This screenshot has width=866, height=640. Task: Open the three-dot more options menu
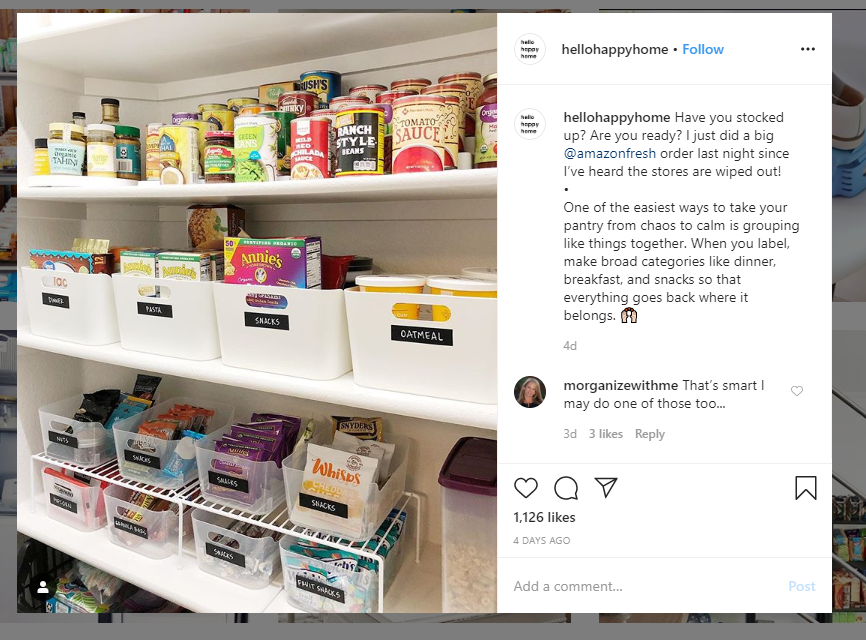[x=807, y=49]
